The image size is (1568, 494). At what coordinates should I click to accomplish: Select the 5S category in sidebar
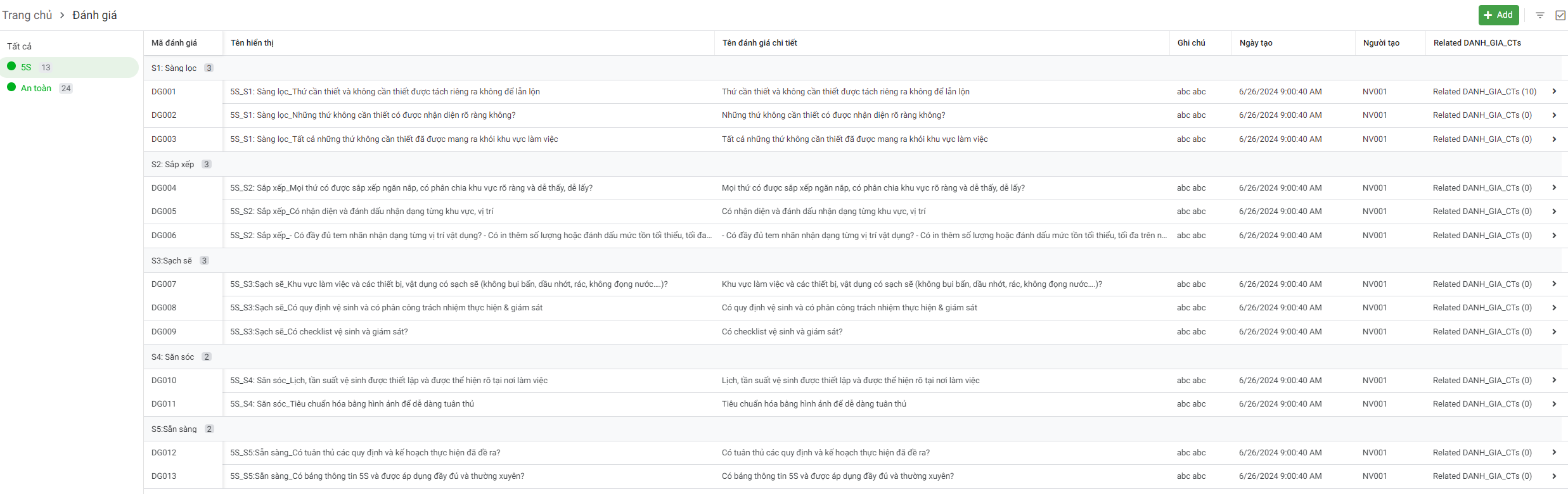coord(26,68)
